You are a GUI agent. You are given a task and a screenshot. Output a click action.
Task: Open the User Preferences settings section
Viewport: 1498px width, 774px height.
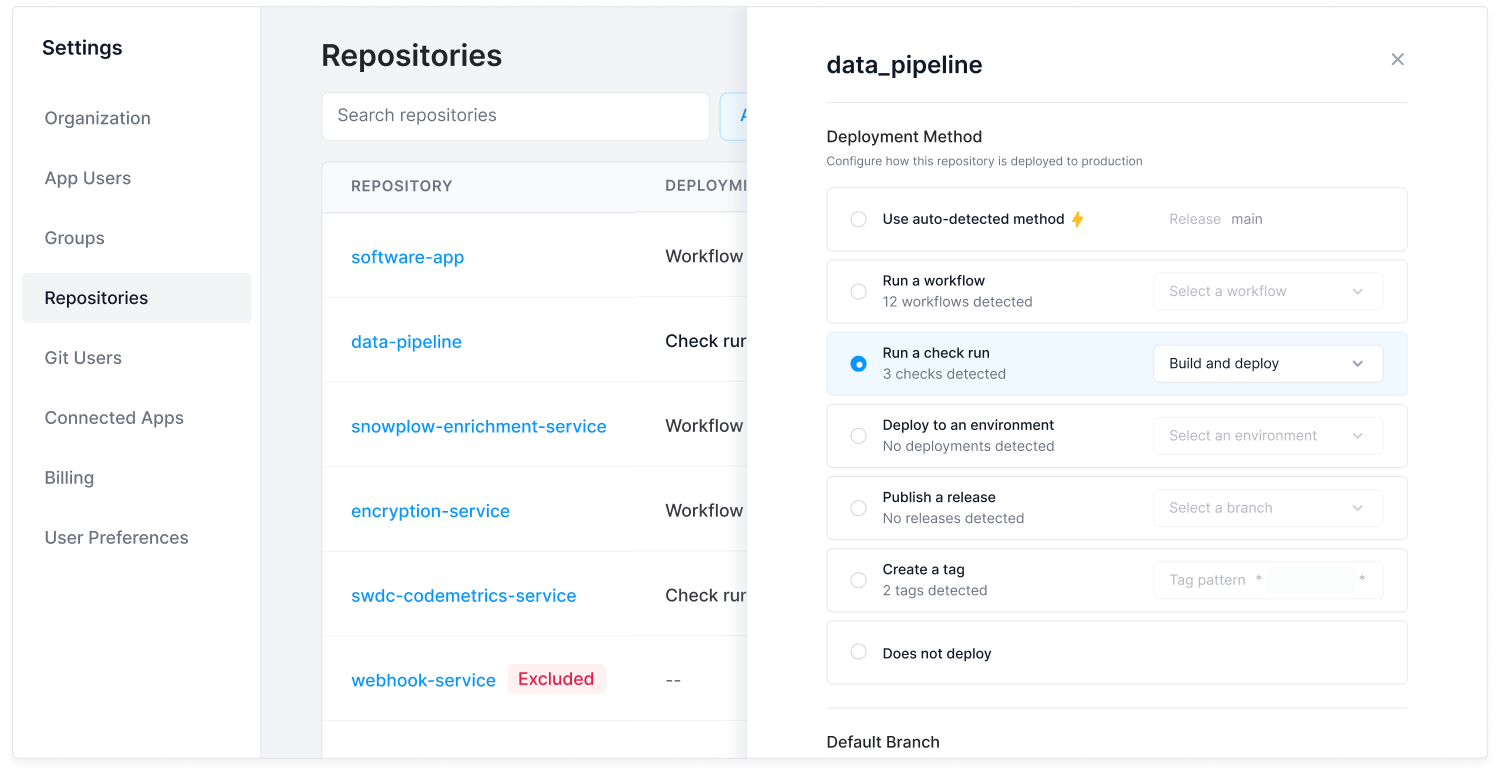(x=116, y=537)
